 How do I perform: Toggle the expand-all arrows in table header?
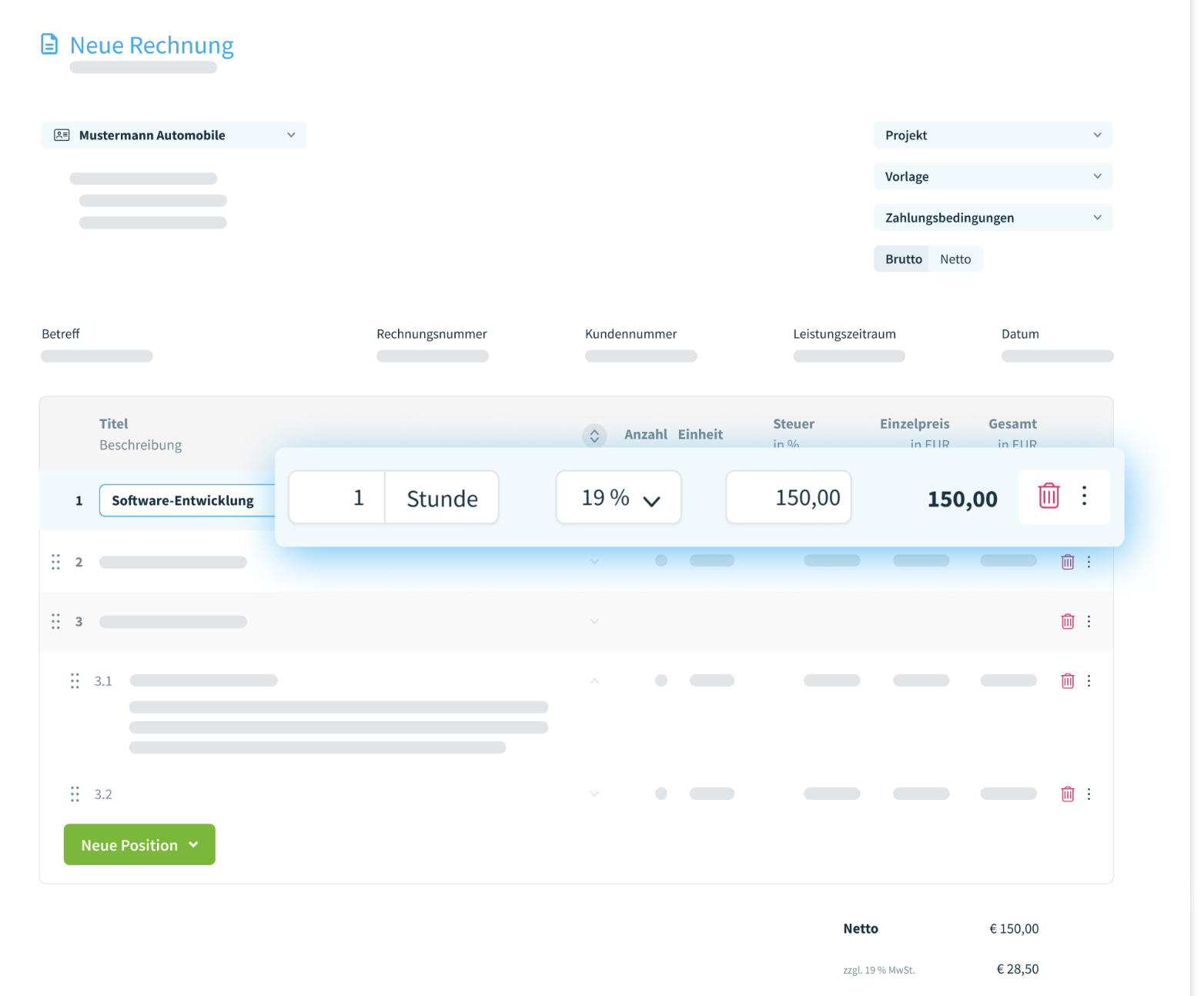click(594, 436)
